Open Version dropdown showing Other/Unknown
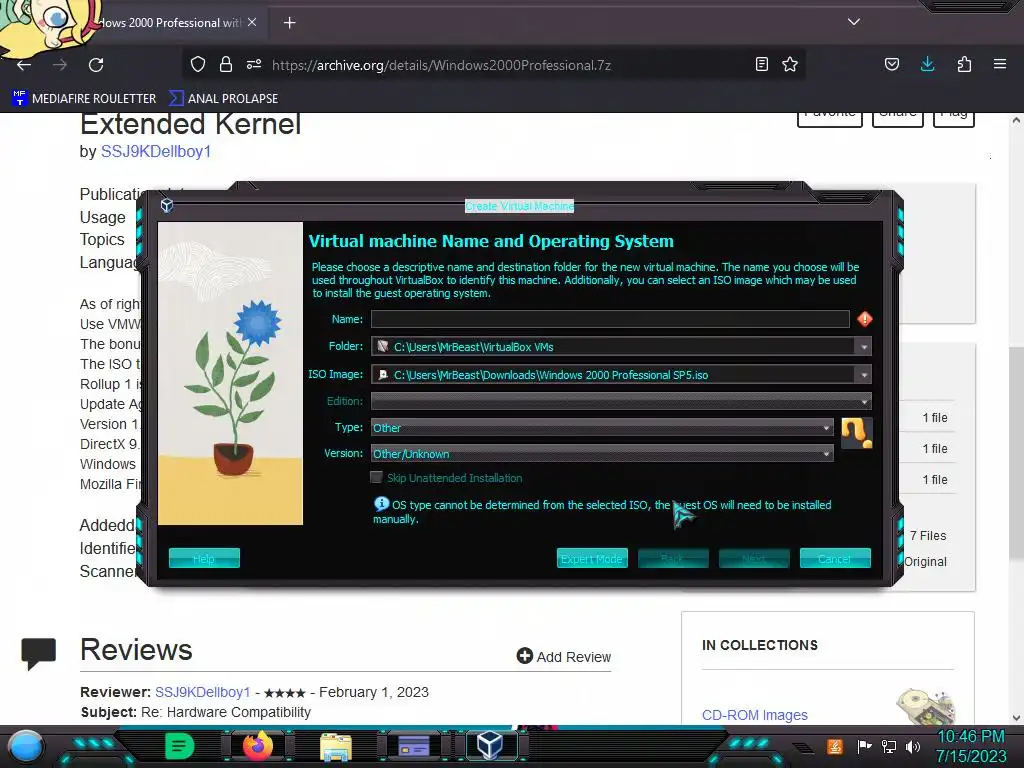 (602, 454)
